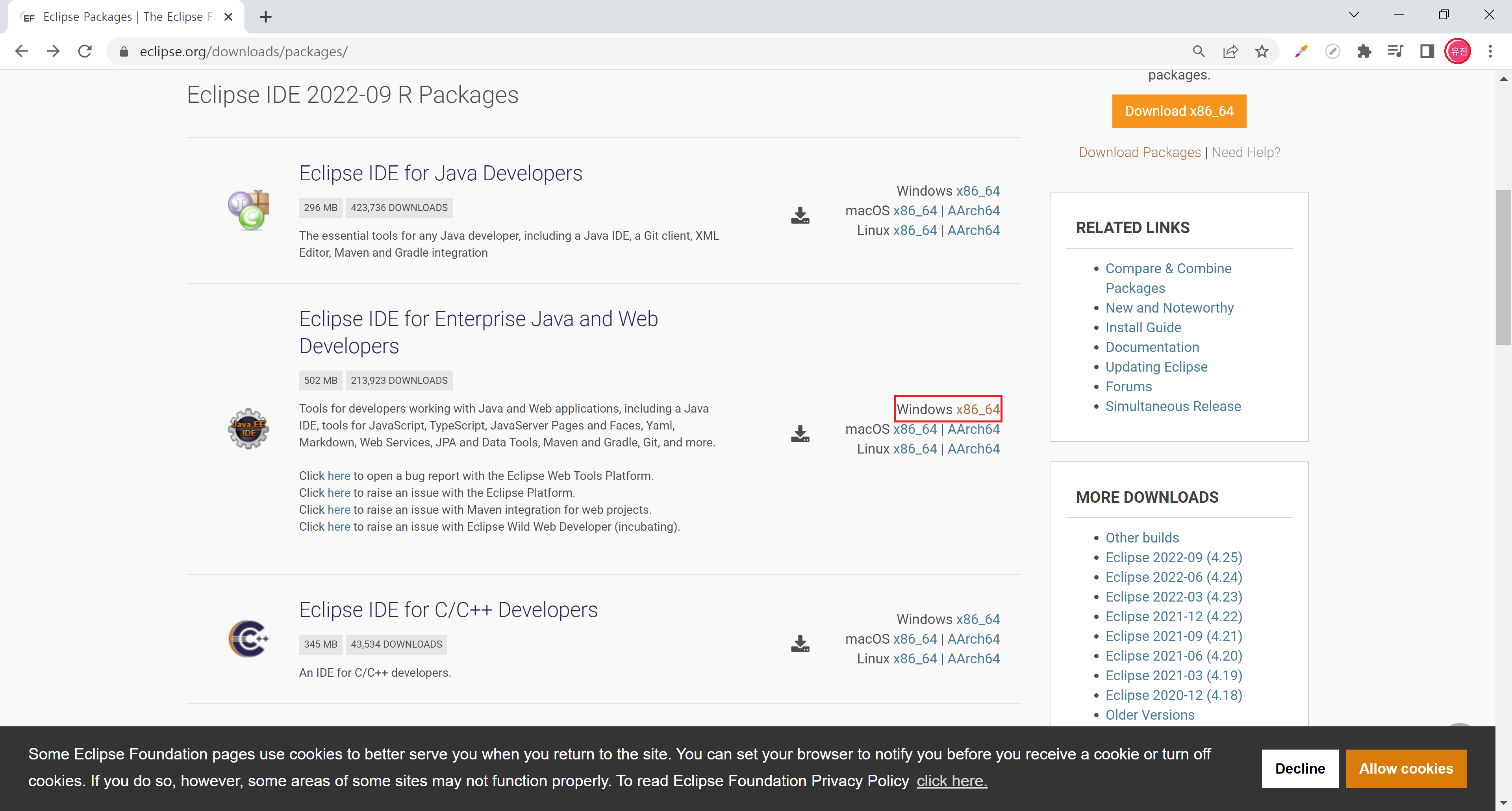
Task: Download Java Developers macOS AArch64
Action: click(x=973, y=211)
